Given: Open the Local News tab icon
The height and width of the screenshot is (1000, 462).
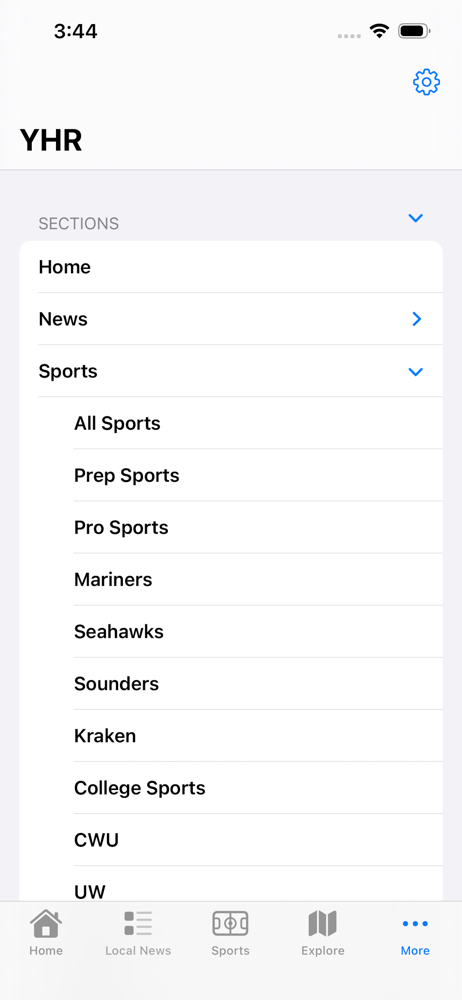Looking at the screenshot, I should click(x=138, y=923).
